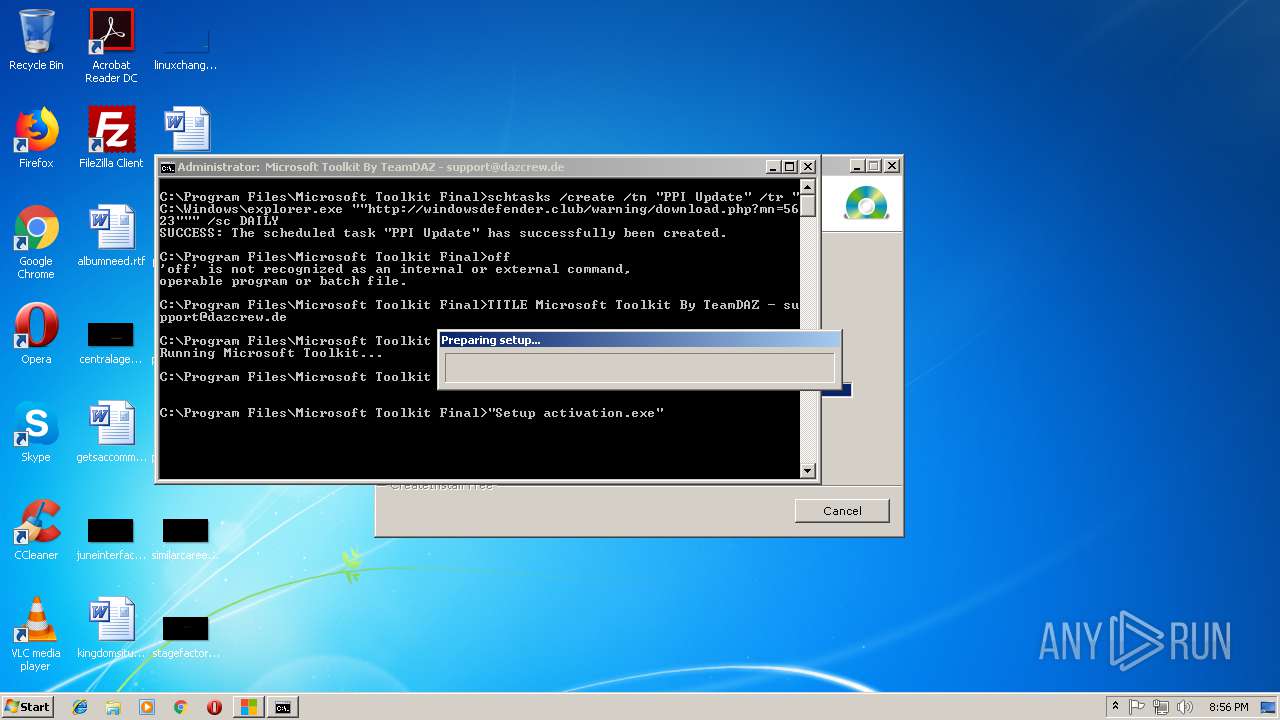Screen dimensions: 1280x720
Task: Open the command prompt window system menu icon
Action: pyautogui.click(x=168, y=167)
